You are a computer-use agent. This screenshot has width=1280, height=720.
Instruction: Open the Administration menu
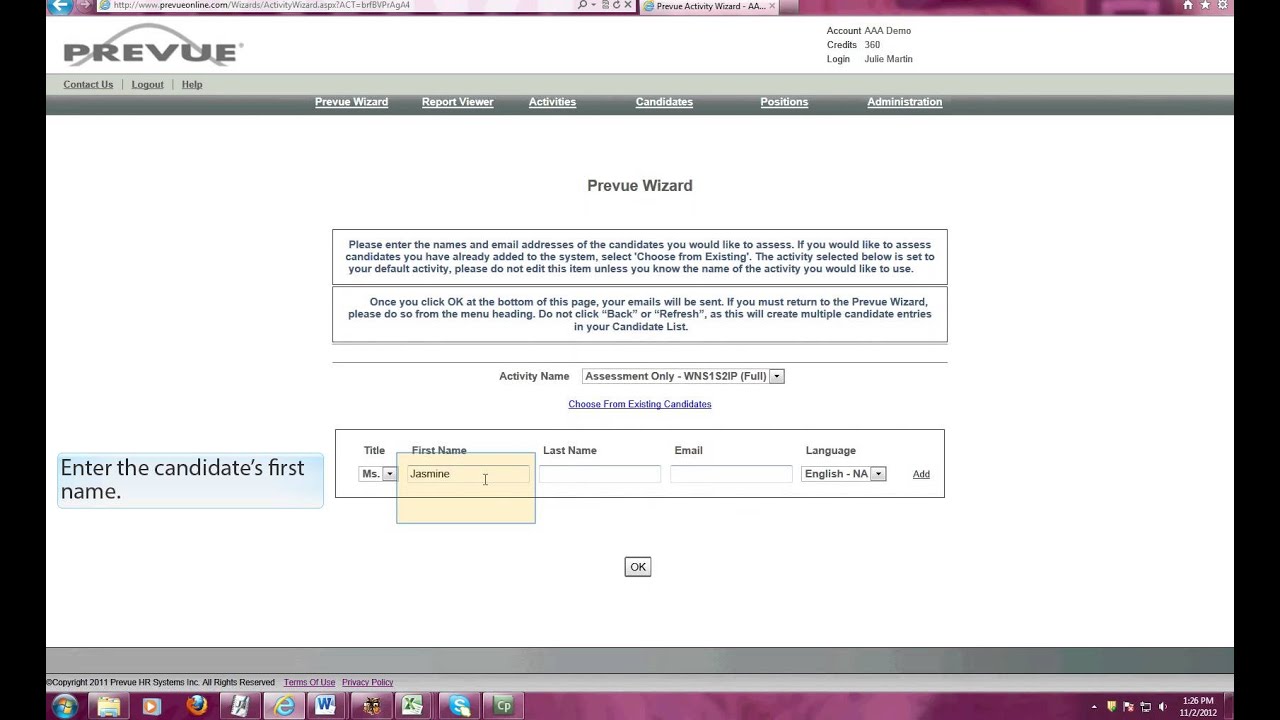[x=904, y=102]
